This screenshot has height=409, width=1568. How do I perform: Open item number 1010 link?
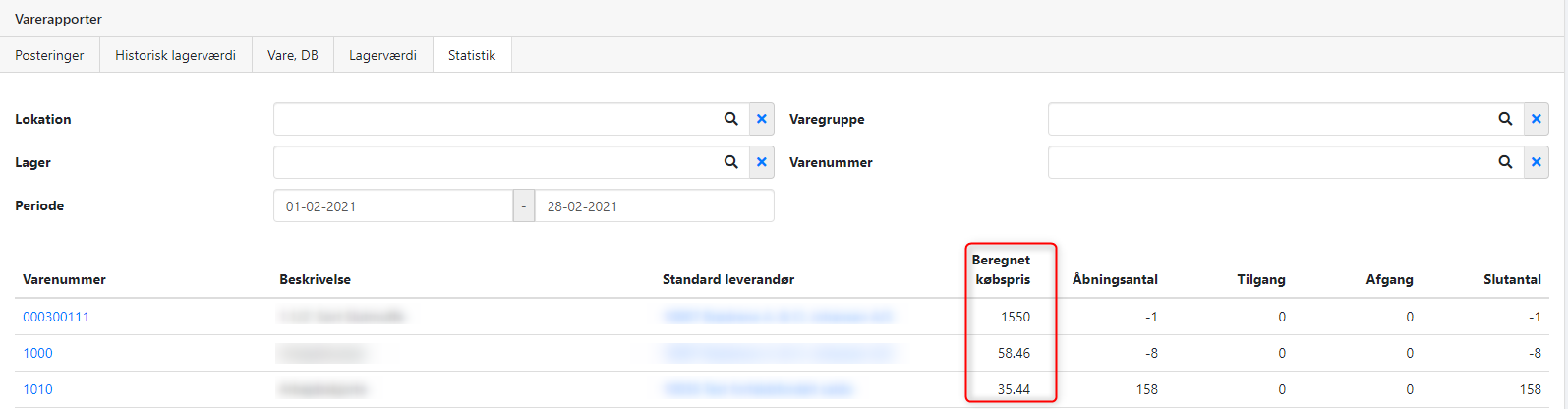[37, 389]
